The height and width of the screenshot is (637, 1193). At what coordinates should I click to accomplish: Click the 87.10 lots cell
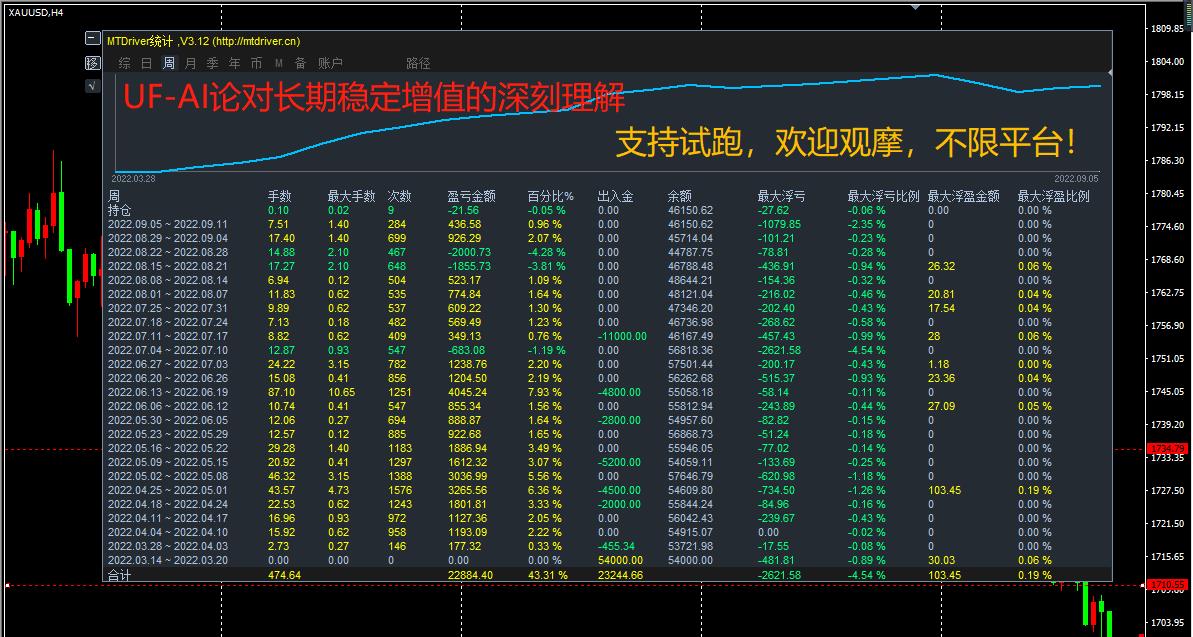282,392
